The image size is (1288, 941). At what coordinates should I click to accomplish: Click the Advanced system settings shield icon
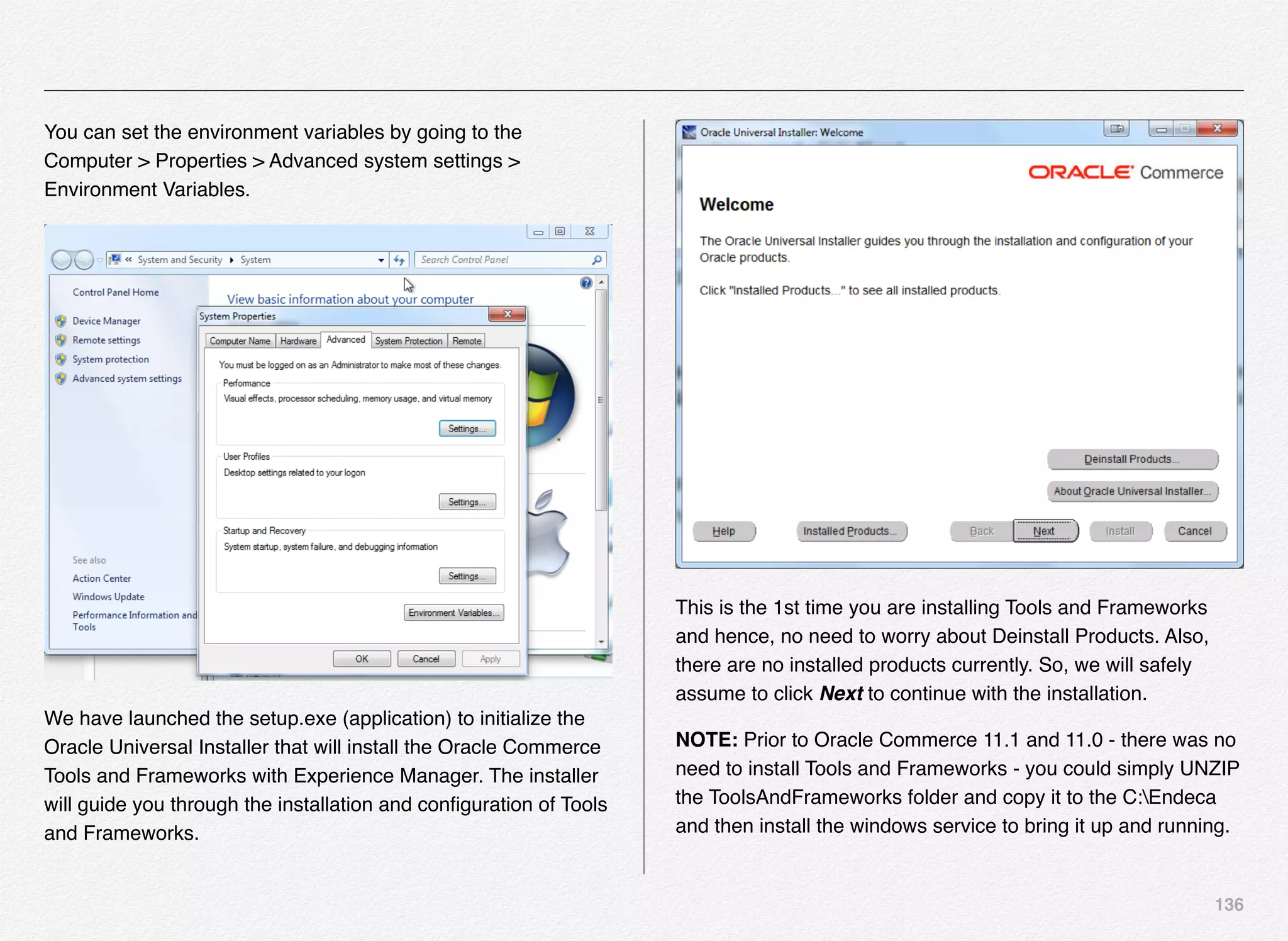[x=61, y=379]
